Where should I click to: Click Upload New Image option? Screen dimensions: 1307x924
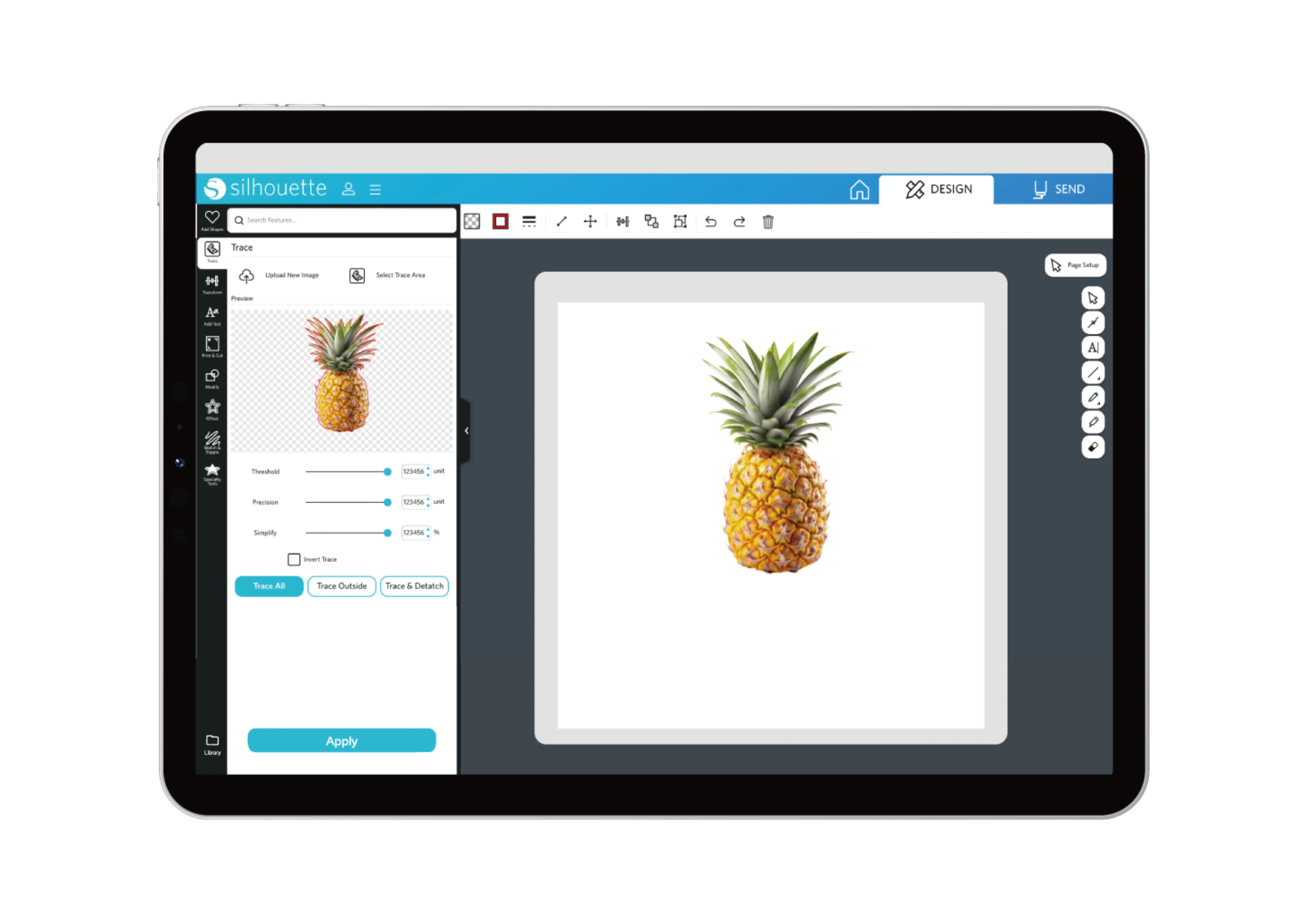coord(283,275)
